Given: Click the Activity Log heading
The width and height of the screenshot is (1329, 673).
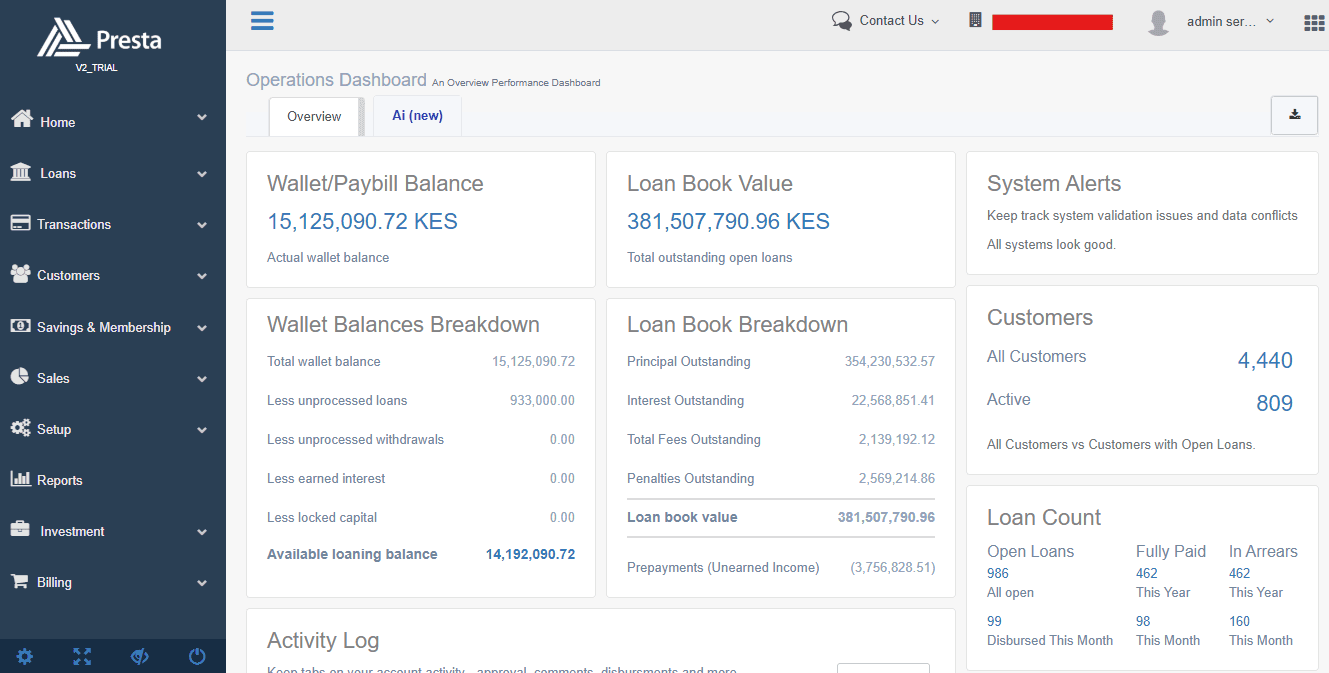Looking at the screenshot, I should (x=323, y=640).
